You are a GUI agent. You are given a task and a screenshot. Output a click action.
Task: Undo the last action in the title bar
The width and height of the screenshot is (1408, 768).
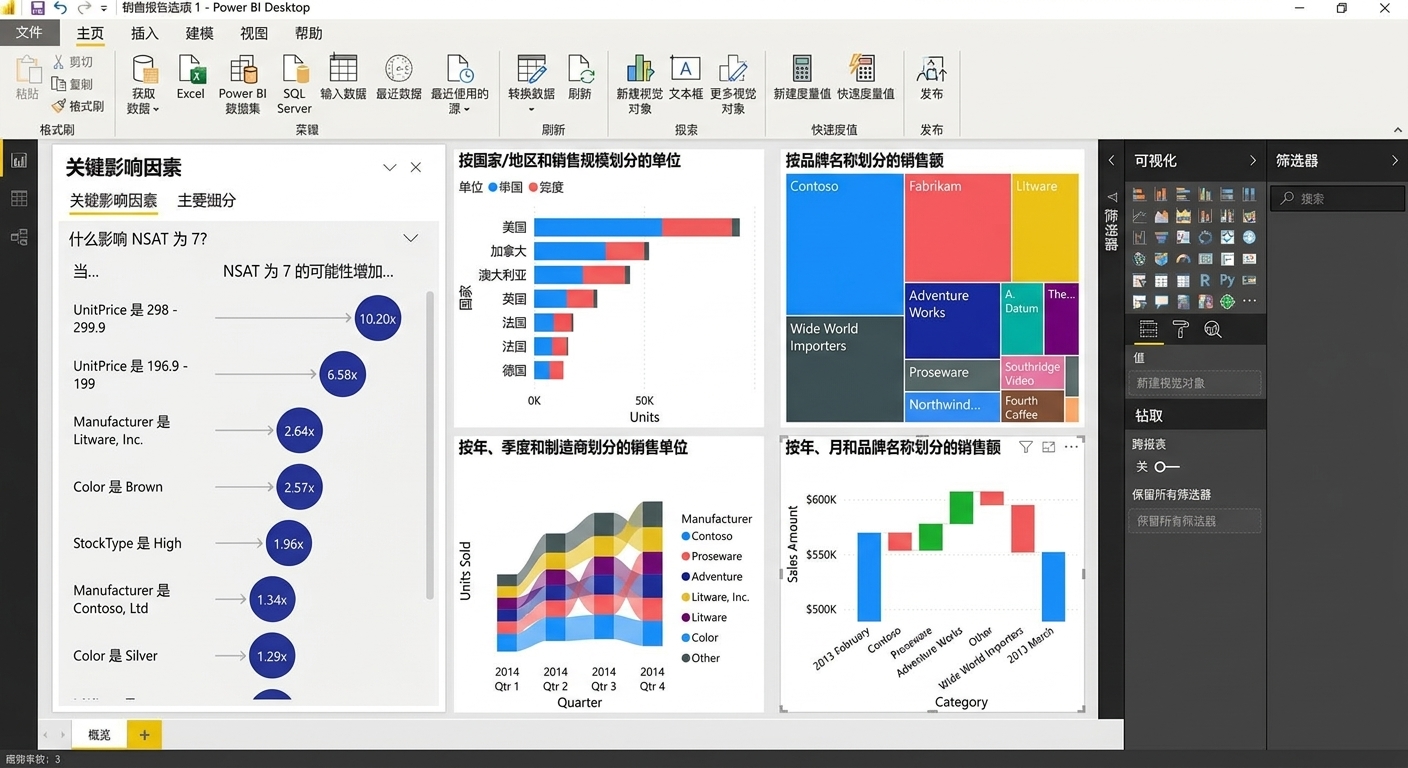tap(60, 8)
